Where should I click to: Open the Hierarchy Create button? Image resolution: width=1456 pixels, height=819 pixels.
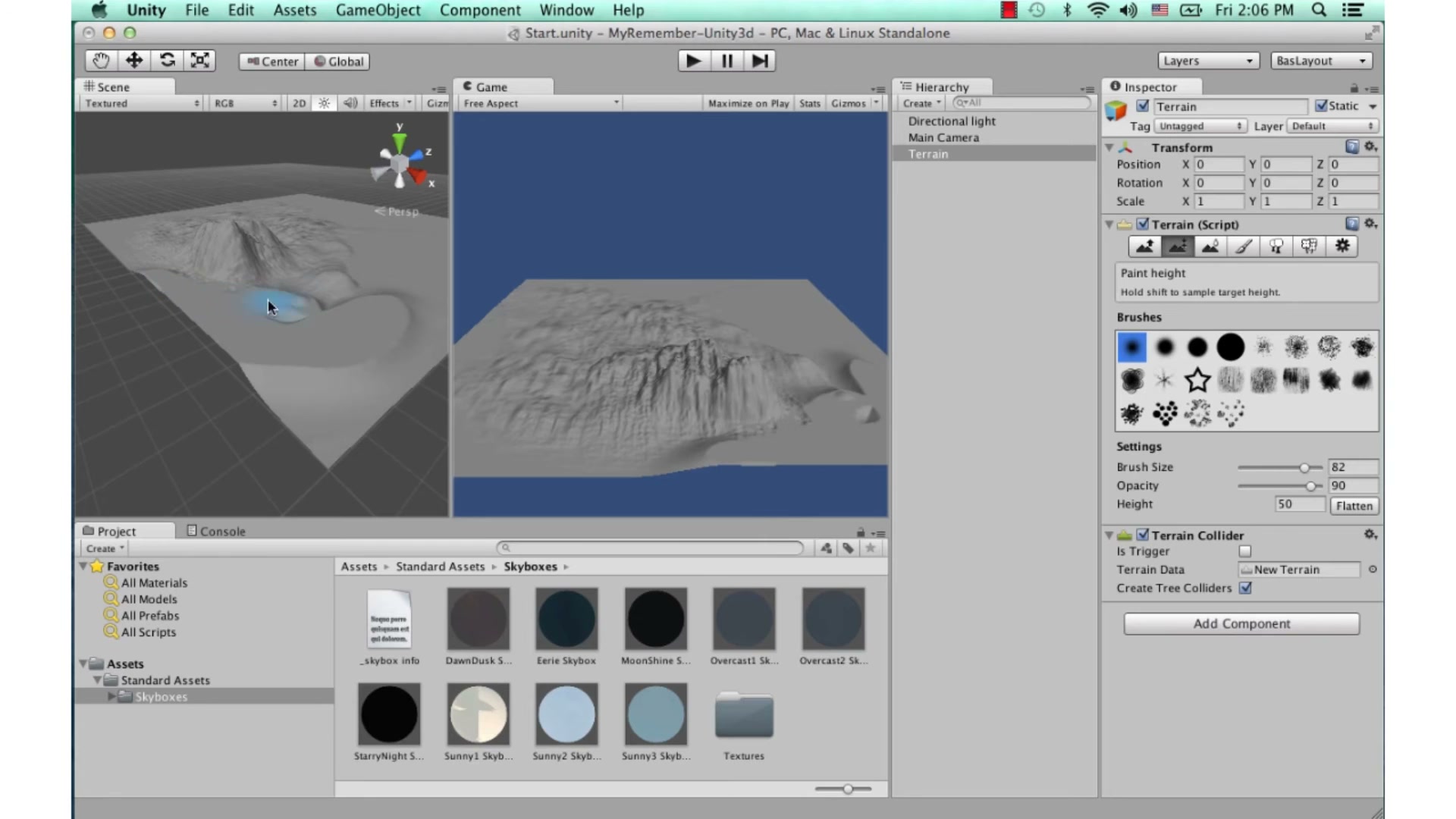coord(921,103)
